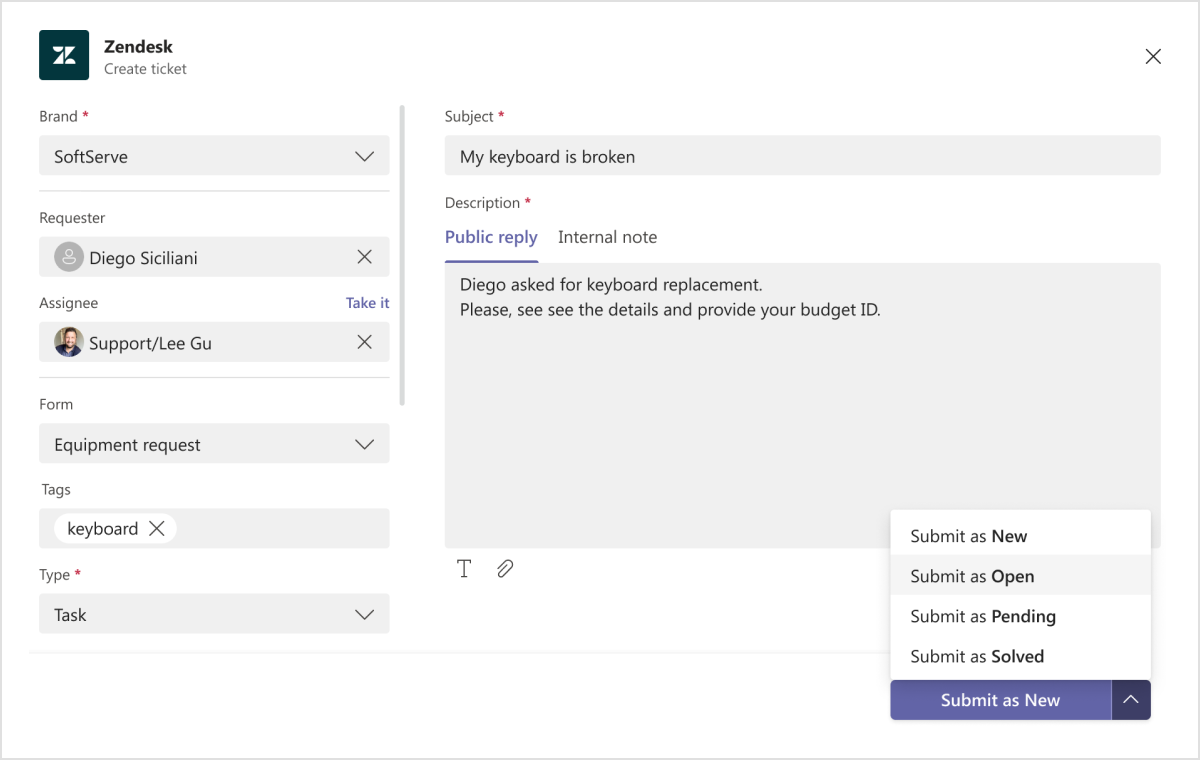
Task: Click the Zendesk logo icon
Action: (64, 55)
